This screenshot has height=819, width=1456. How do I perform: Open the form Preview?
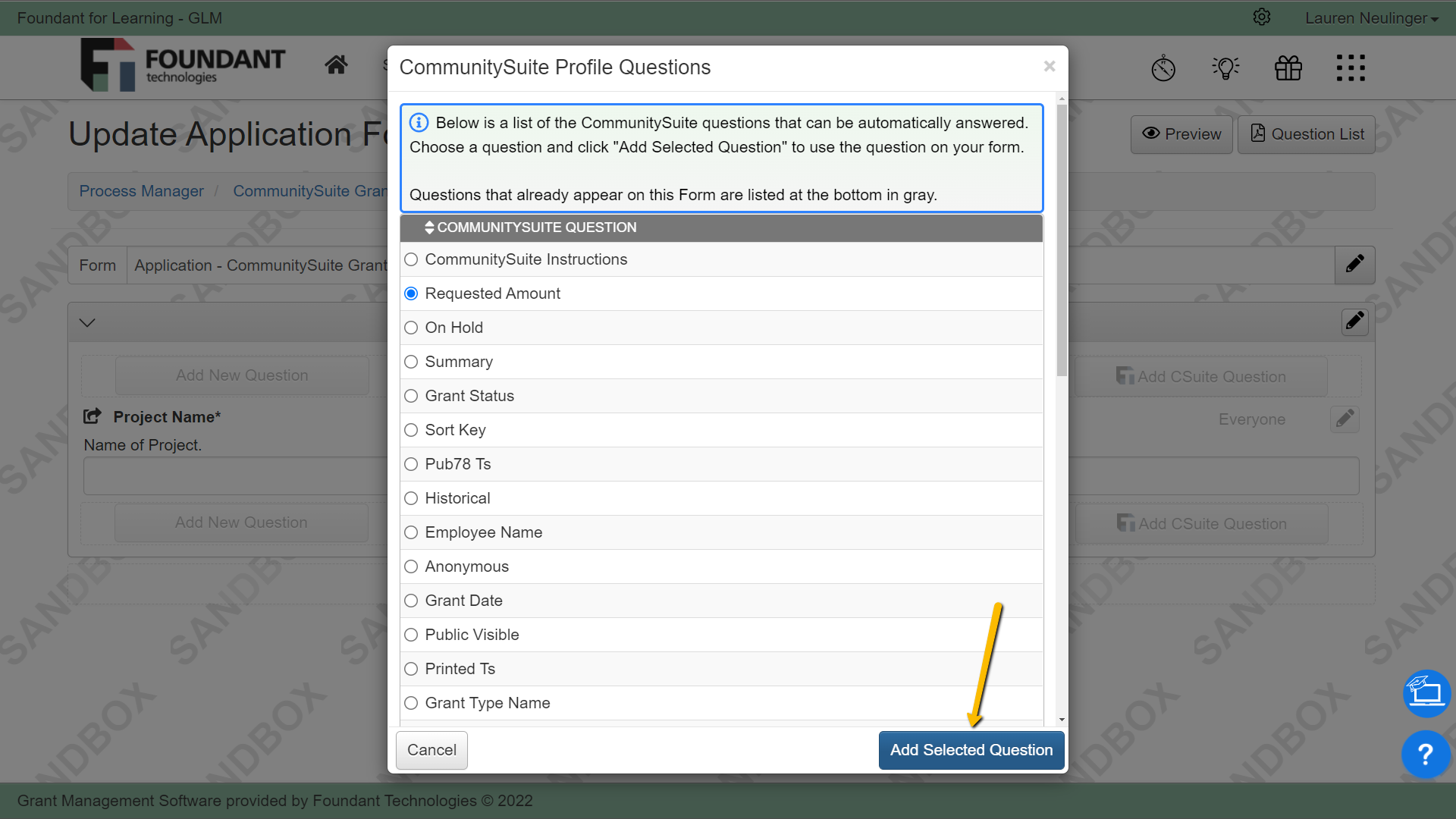(x=1181, y=133)
